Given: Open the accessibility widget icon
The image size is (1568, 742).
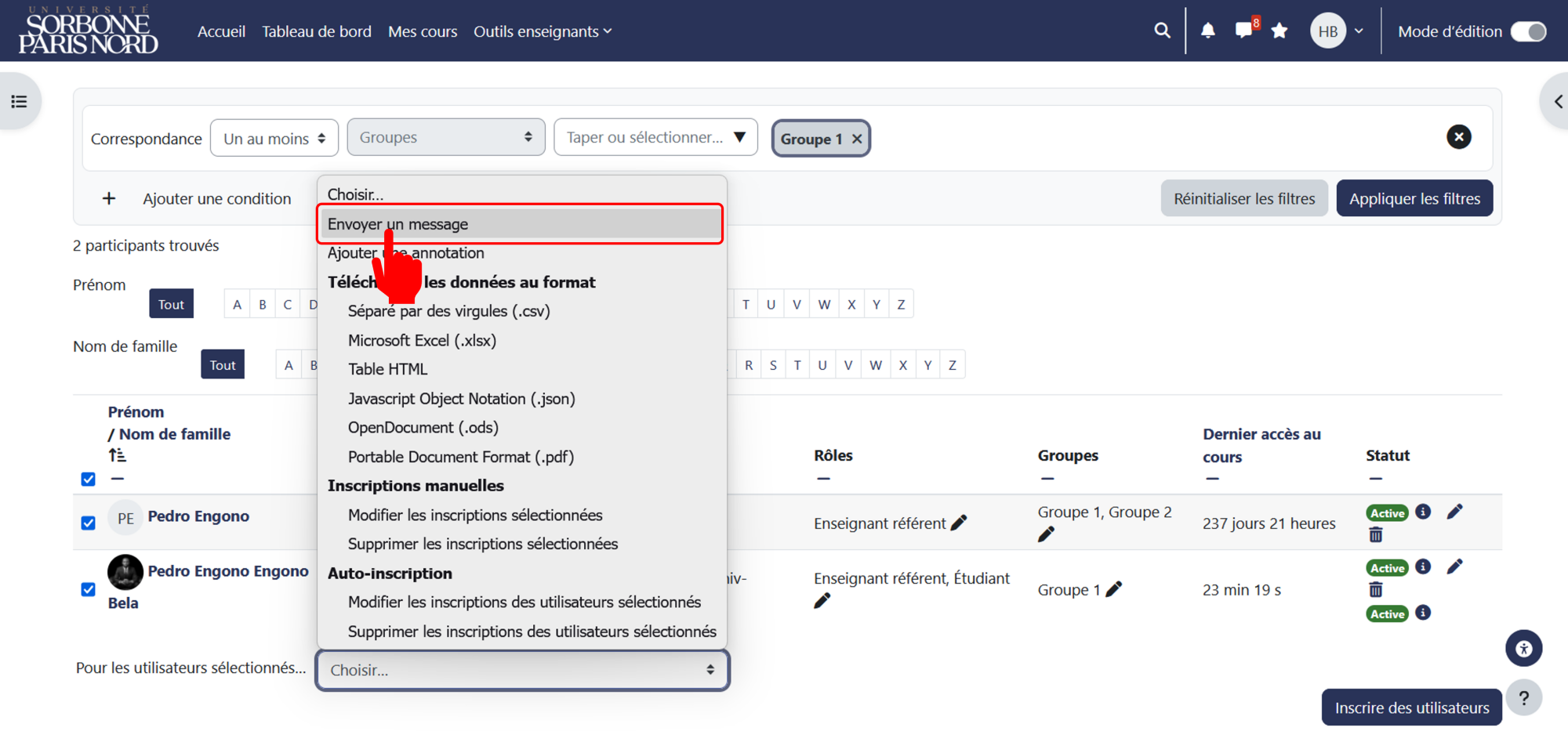Looking at the screenshot, I should (x=1523, y=648).
